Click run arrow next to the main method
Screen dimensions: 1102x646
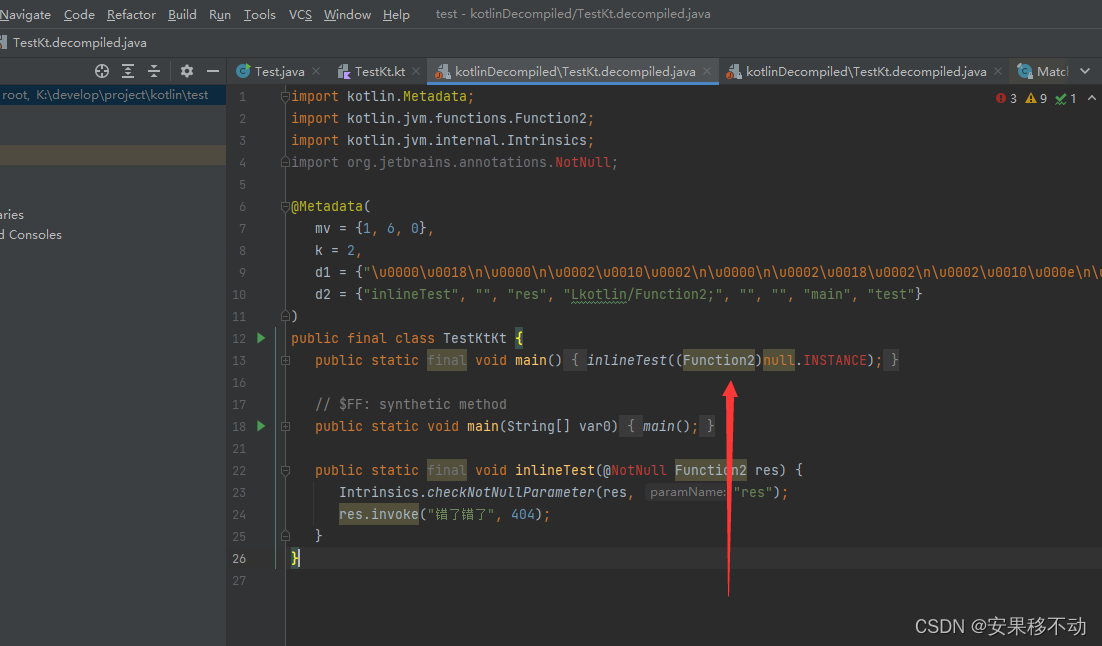coord(260,426)
